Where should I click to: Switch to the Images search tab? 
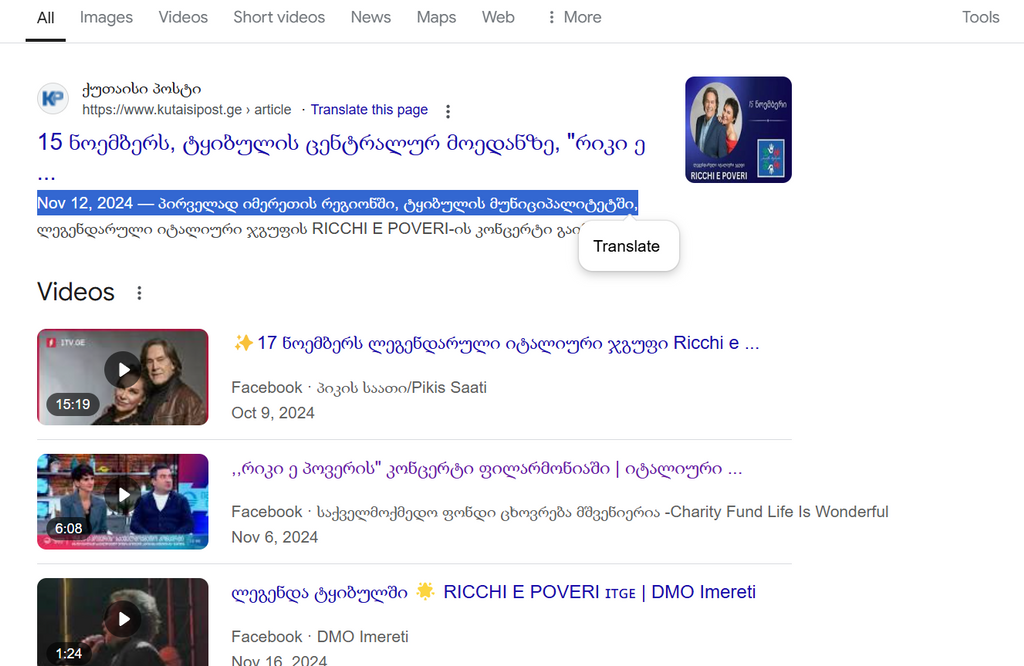106,18
